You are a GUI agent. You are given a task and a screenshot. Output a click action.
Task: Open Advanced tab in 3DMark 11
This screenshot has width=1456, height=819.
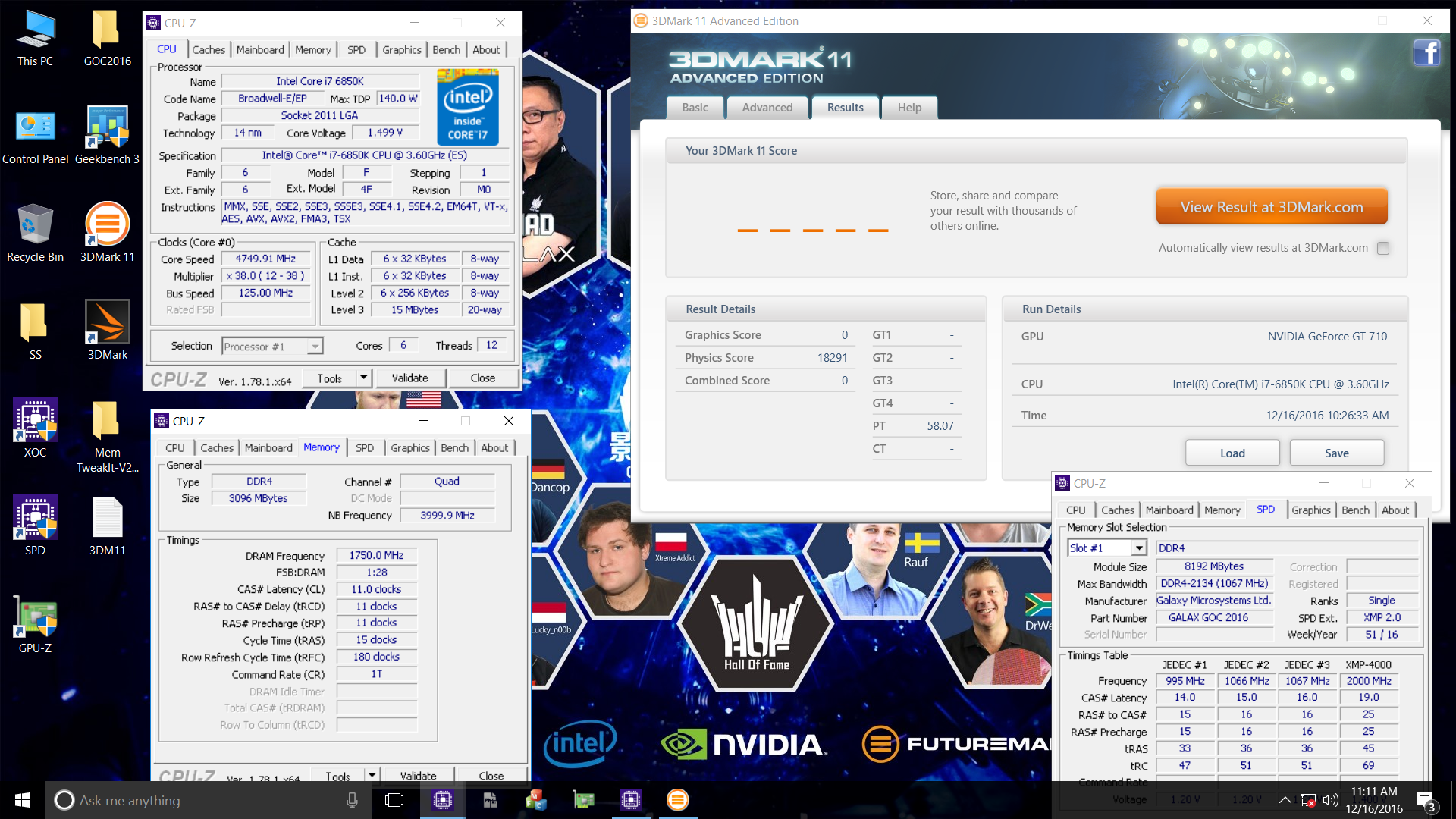tap(767, 108)
